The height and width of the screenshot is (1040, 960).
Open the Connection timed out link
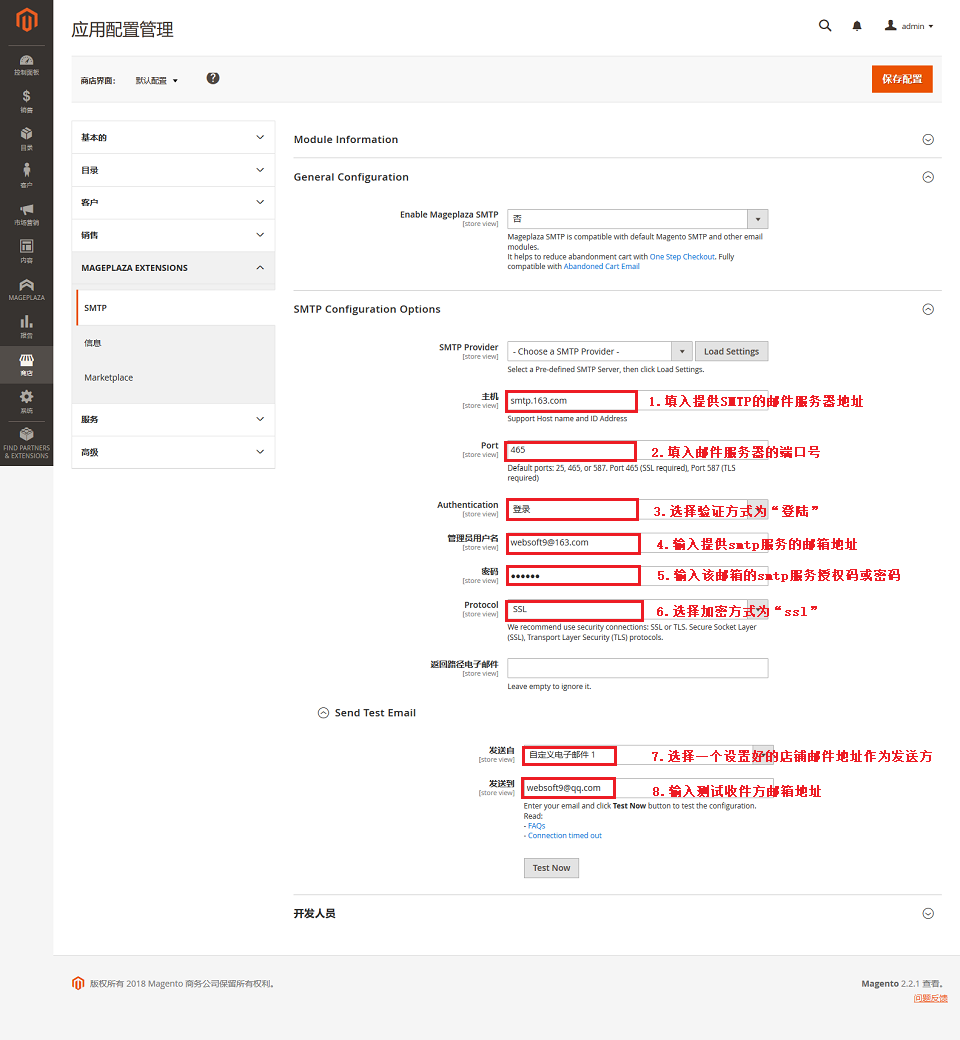point(565,836)
